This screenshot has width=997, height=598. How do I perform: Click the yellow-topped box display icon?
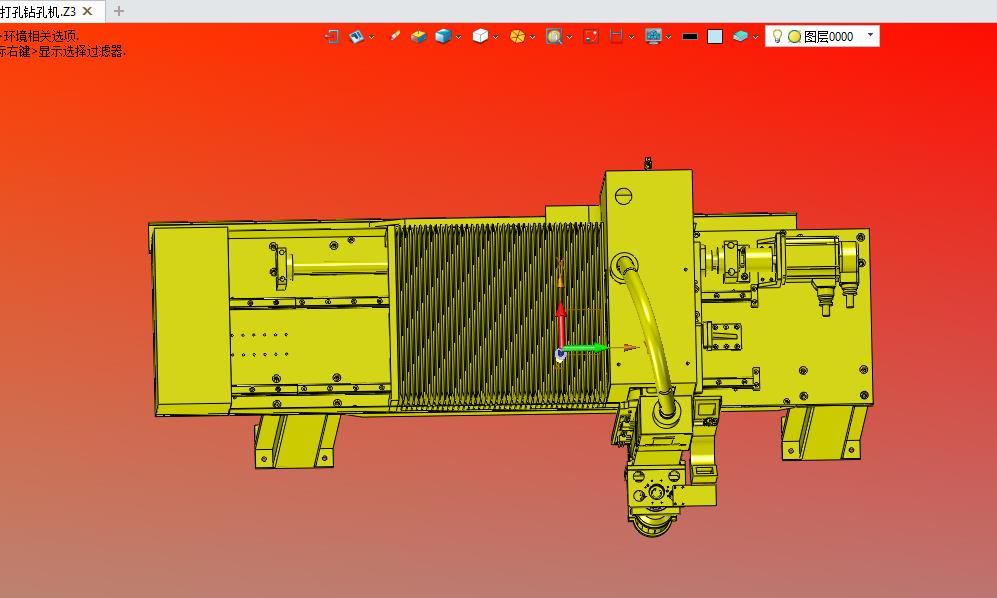[418, 36]
